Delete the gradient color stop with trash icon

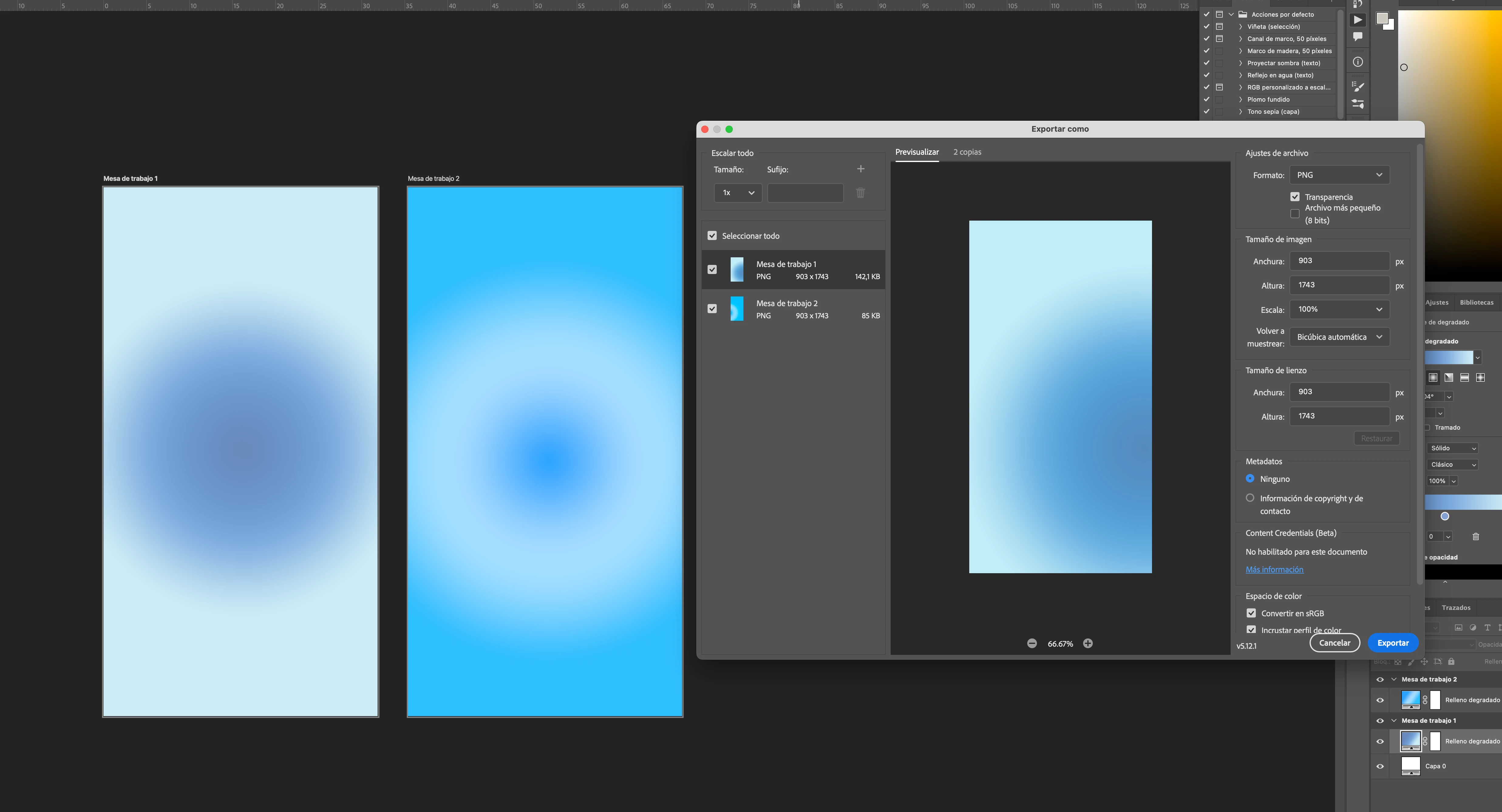[x=1476, y=536]
